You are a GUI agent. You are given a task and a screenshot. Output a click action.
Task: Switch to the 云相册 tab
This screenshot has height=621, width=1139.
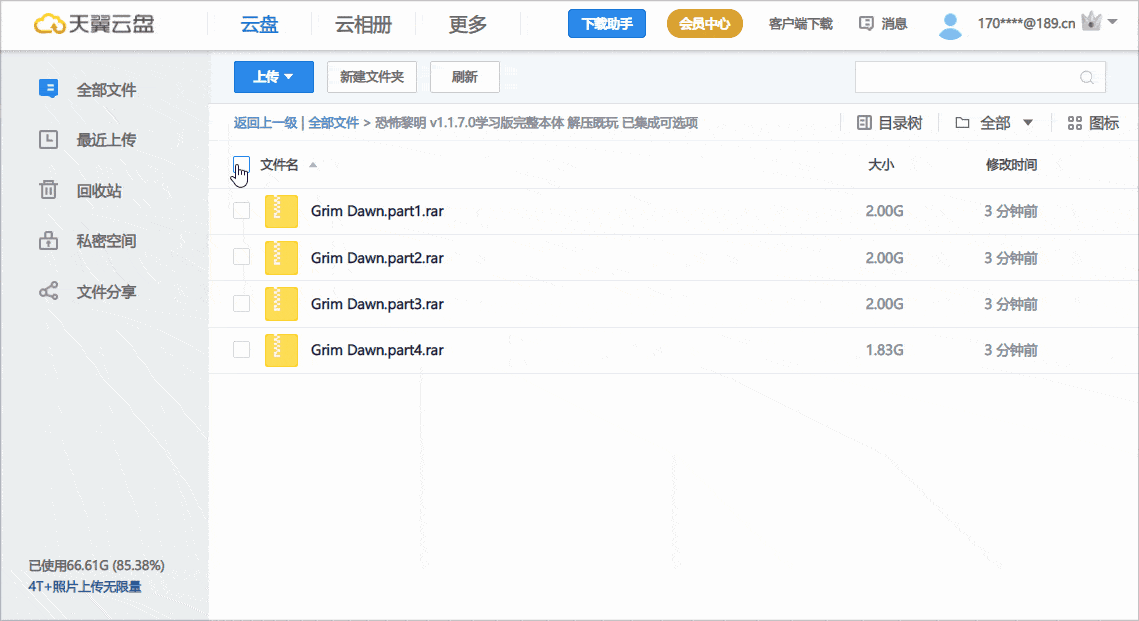pyautogui.click(x=363, y=25)
